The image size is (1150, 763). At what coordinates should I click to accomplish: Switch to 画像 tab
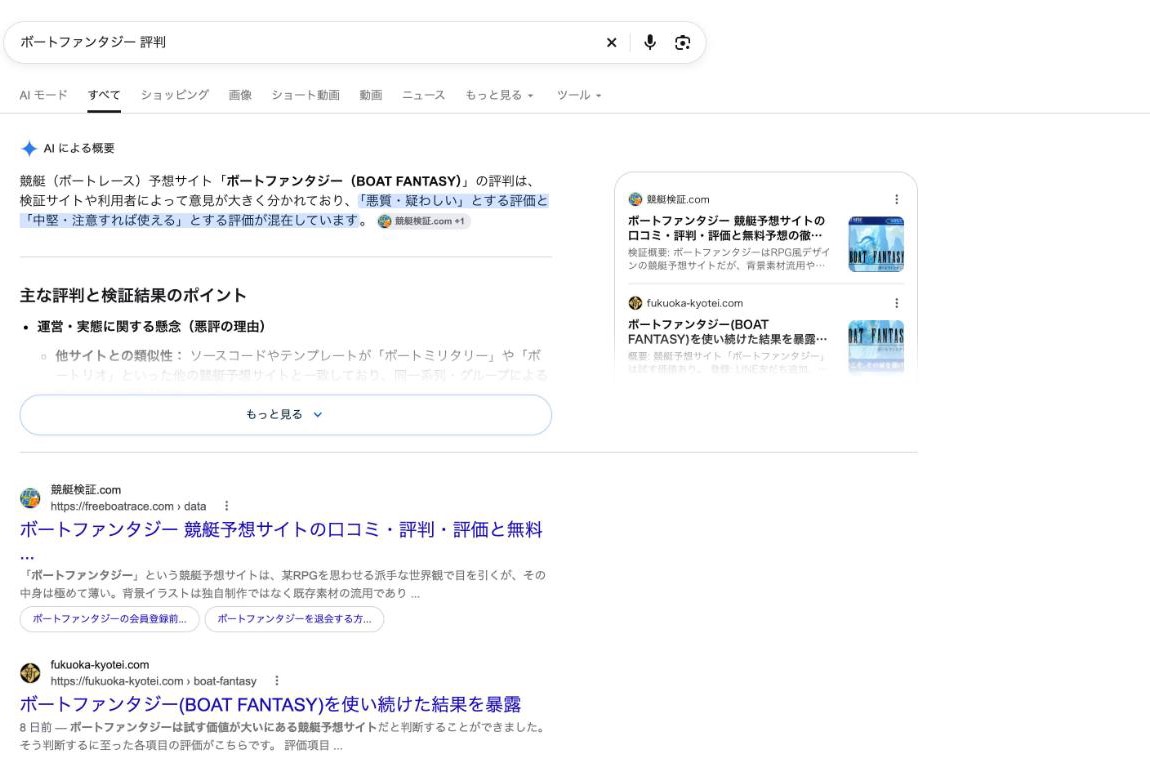coord(240,95)
